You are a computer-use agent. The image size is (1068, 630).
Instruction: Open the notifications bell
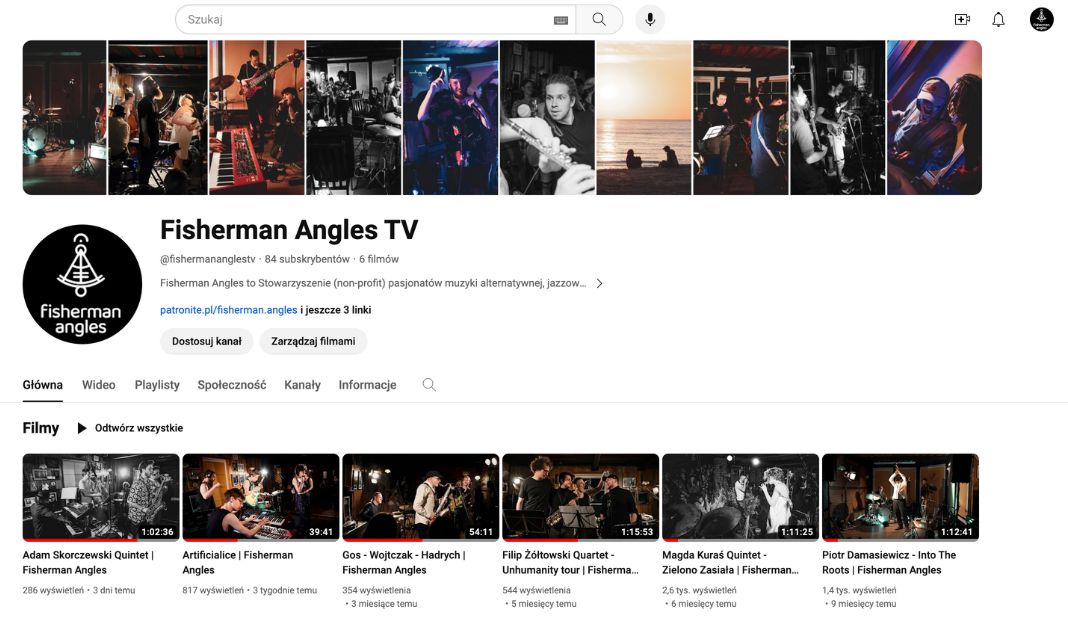coord(998,19)
